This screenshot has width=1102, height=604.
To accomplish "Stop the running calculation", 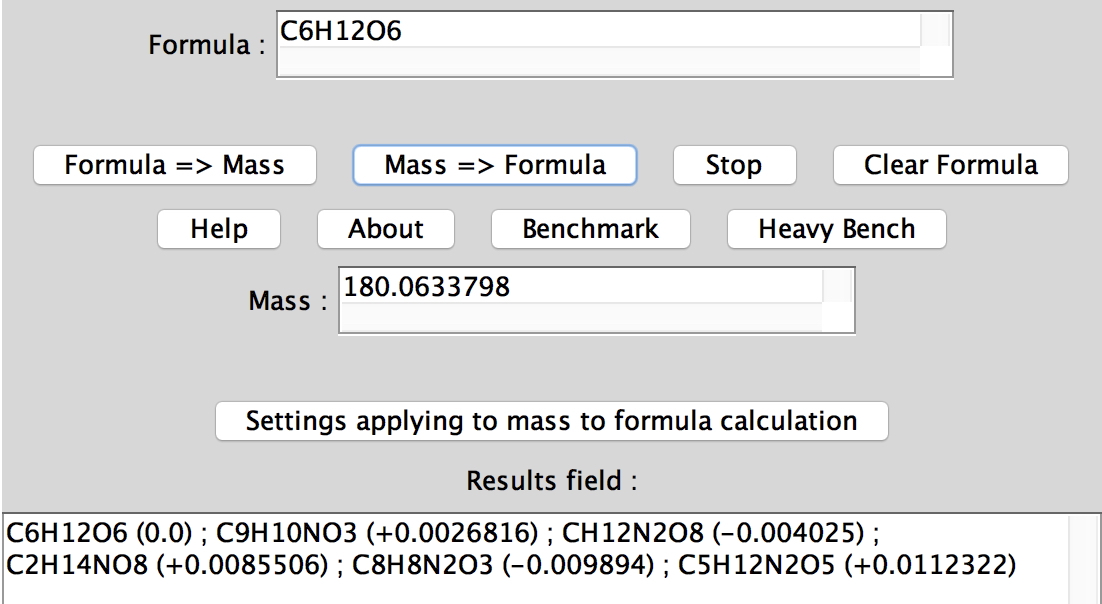I will (x=734, y=165).
